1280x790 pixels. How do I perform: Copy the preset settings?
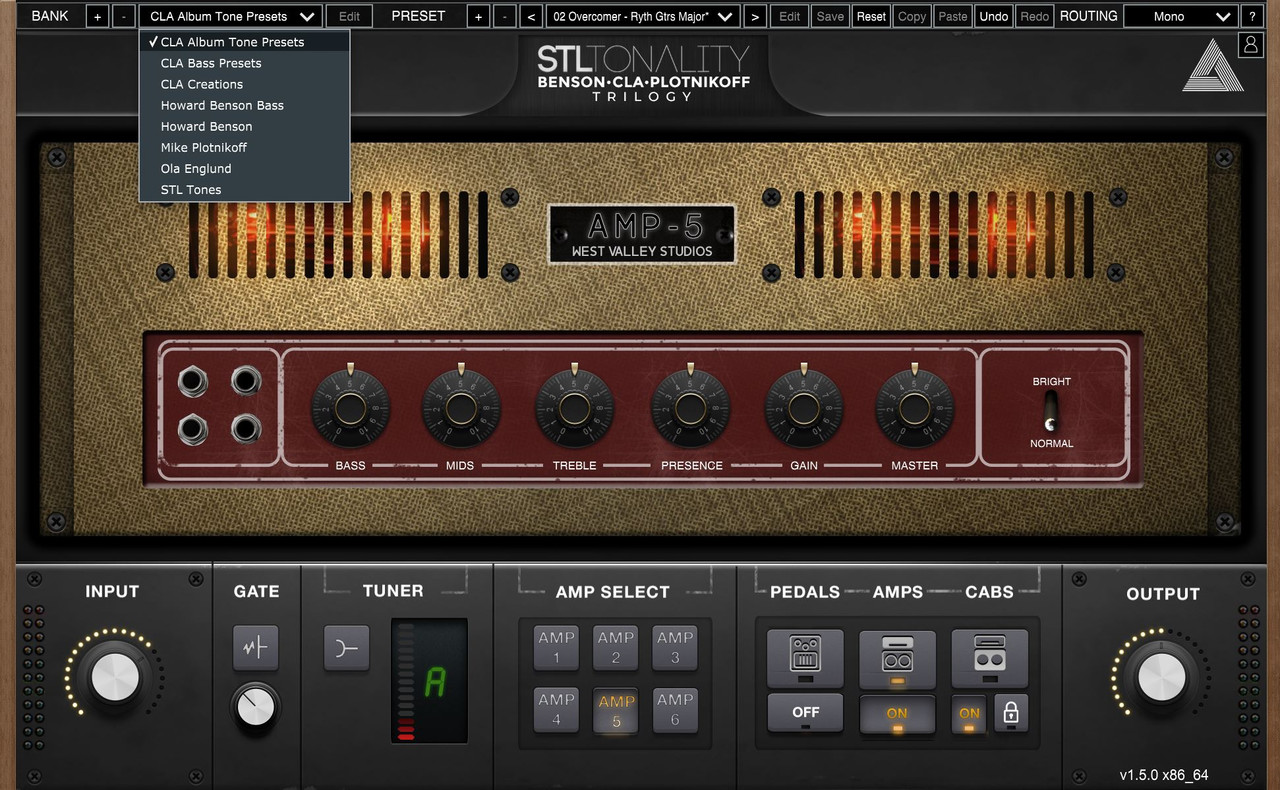[912, 16]
